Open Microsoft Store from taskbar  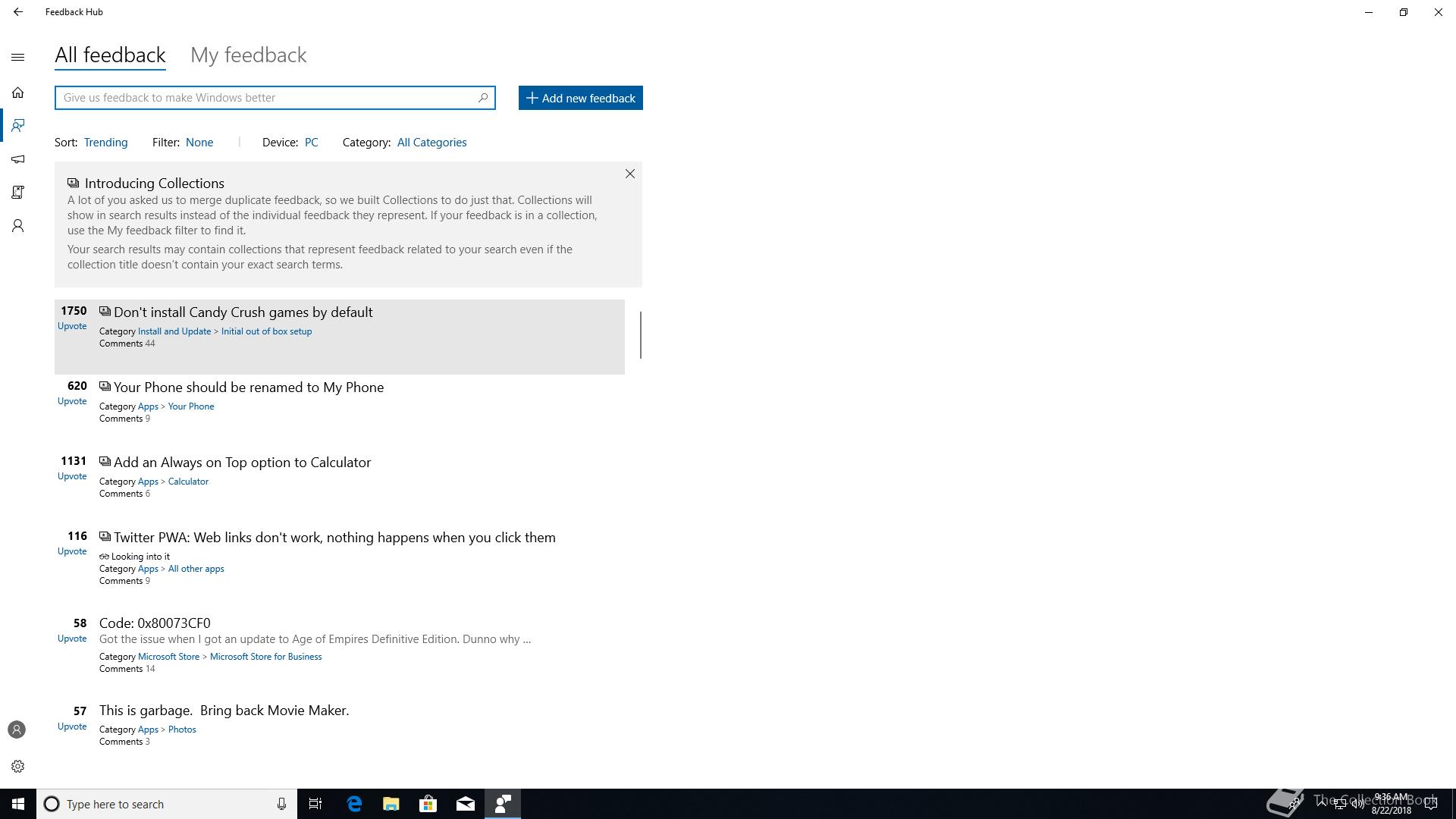pyautogui.click(x=428, y=804)
